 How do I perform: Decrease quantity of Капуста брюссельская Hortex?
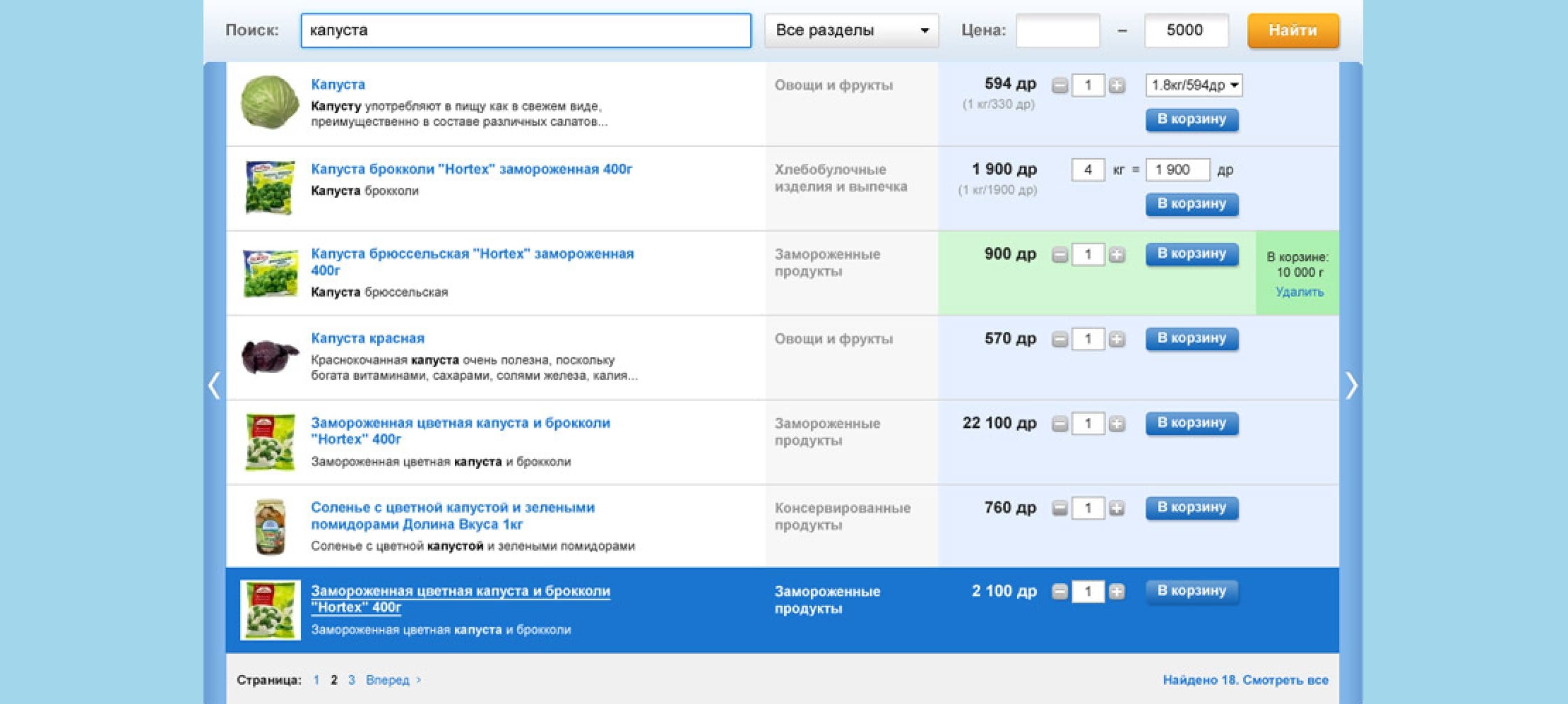point(1059,255)
